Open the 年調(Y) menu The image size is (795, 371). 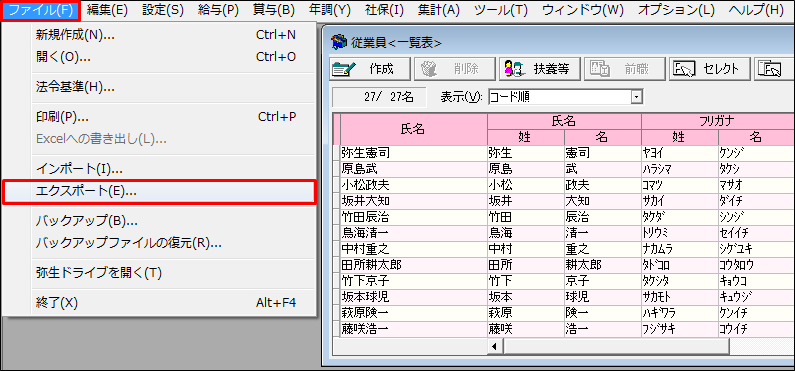pyautogui.click(x=330, y=10)
